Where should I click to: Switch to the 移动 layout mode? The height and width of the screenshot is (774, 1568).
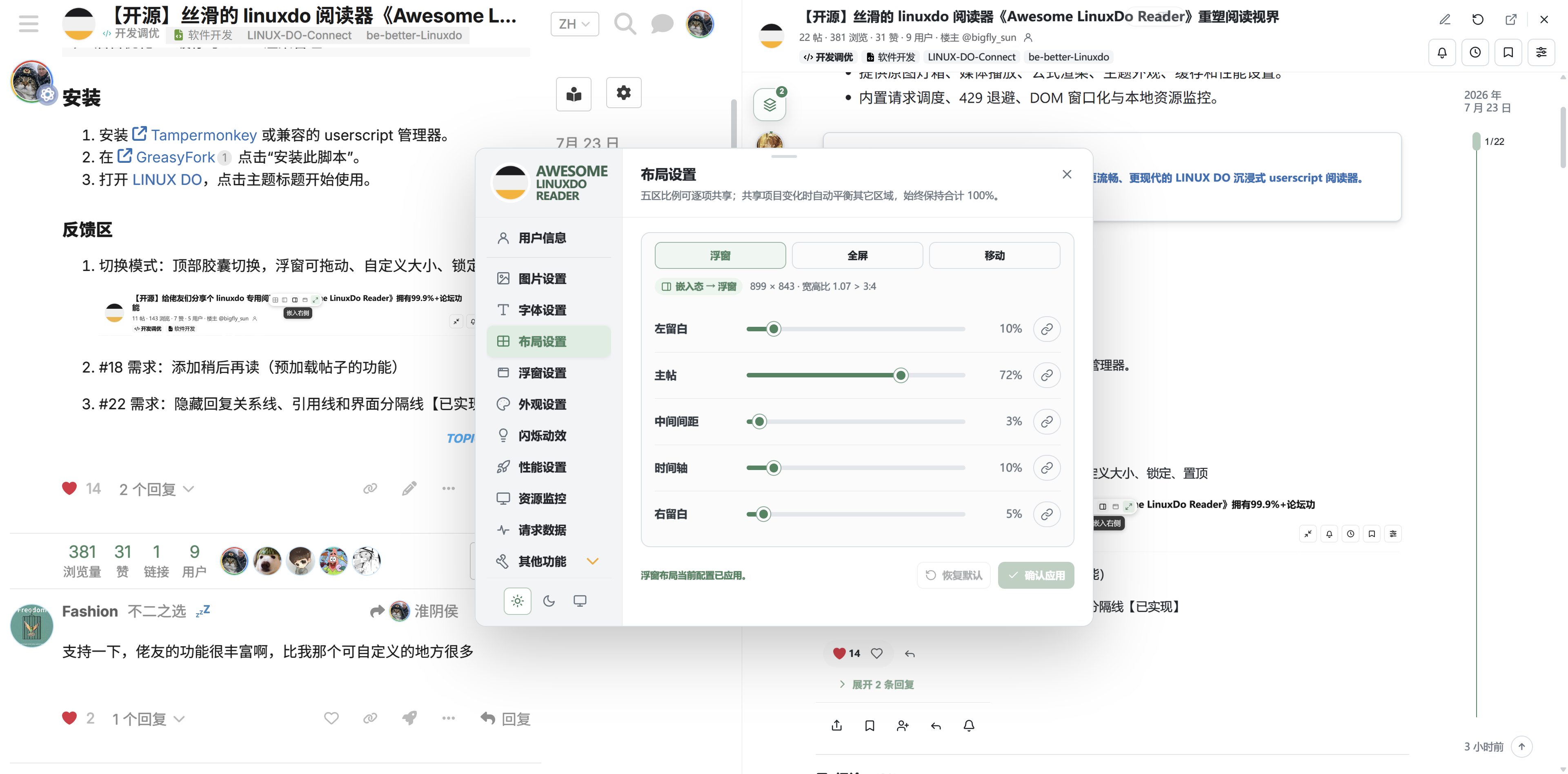[994, 255]
